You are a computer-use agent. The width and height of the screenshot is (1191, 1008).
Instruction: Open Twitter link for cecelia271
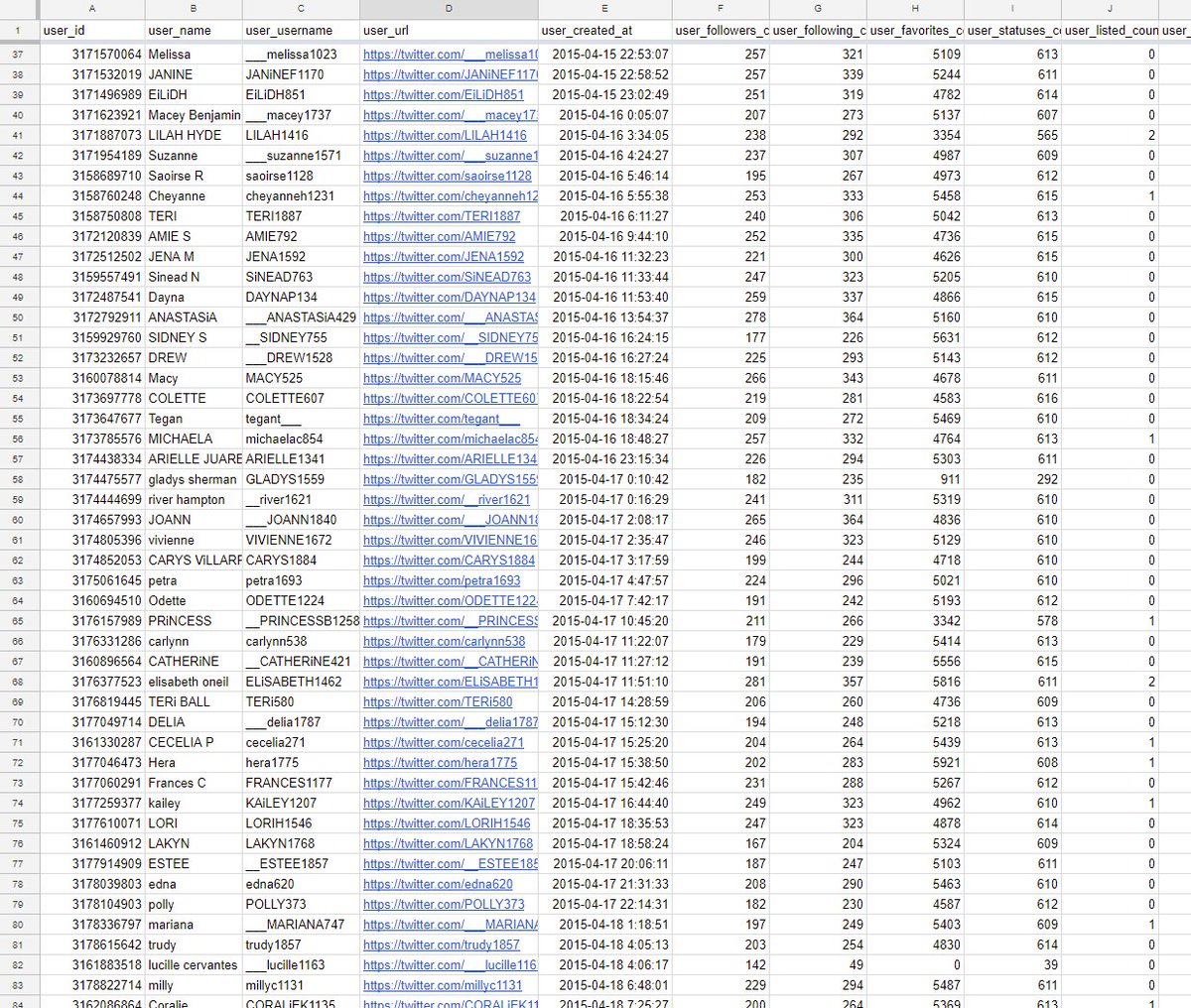(x=444, y=742)
